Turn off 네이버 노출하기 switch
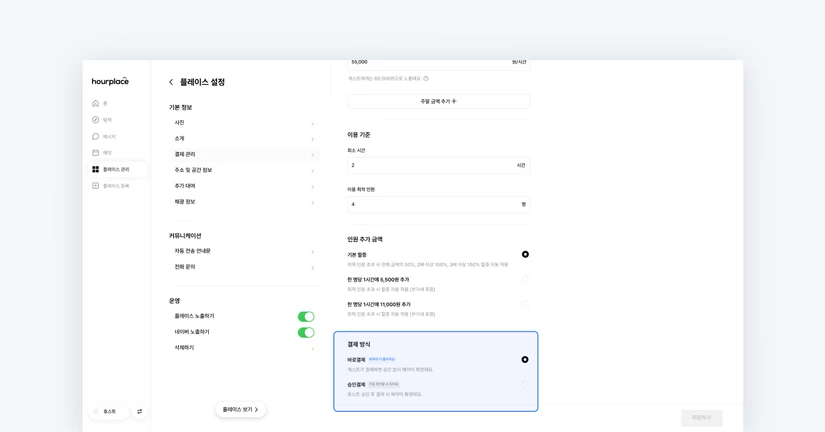The image size is (825, 432). pyautogui.click(x=306, y=332)
